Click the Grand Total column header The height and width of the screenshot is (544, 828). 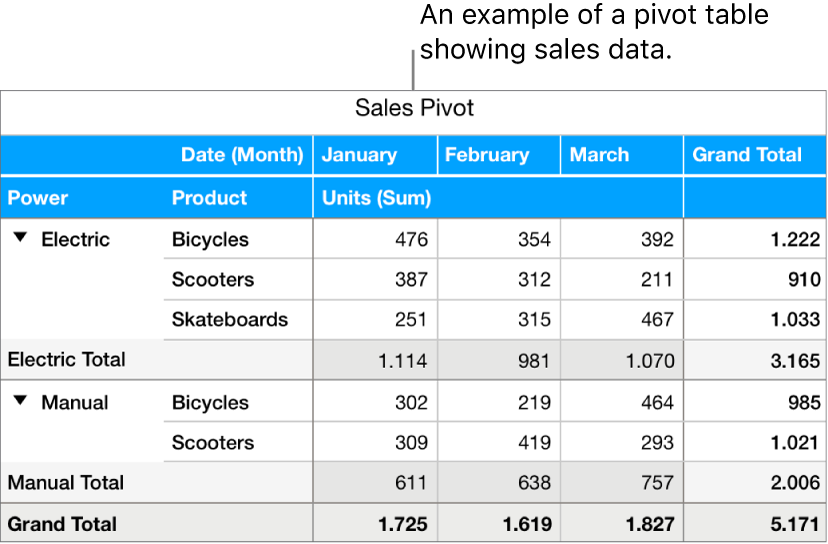(747, 155)
